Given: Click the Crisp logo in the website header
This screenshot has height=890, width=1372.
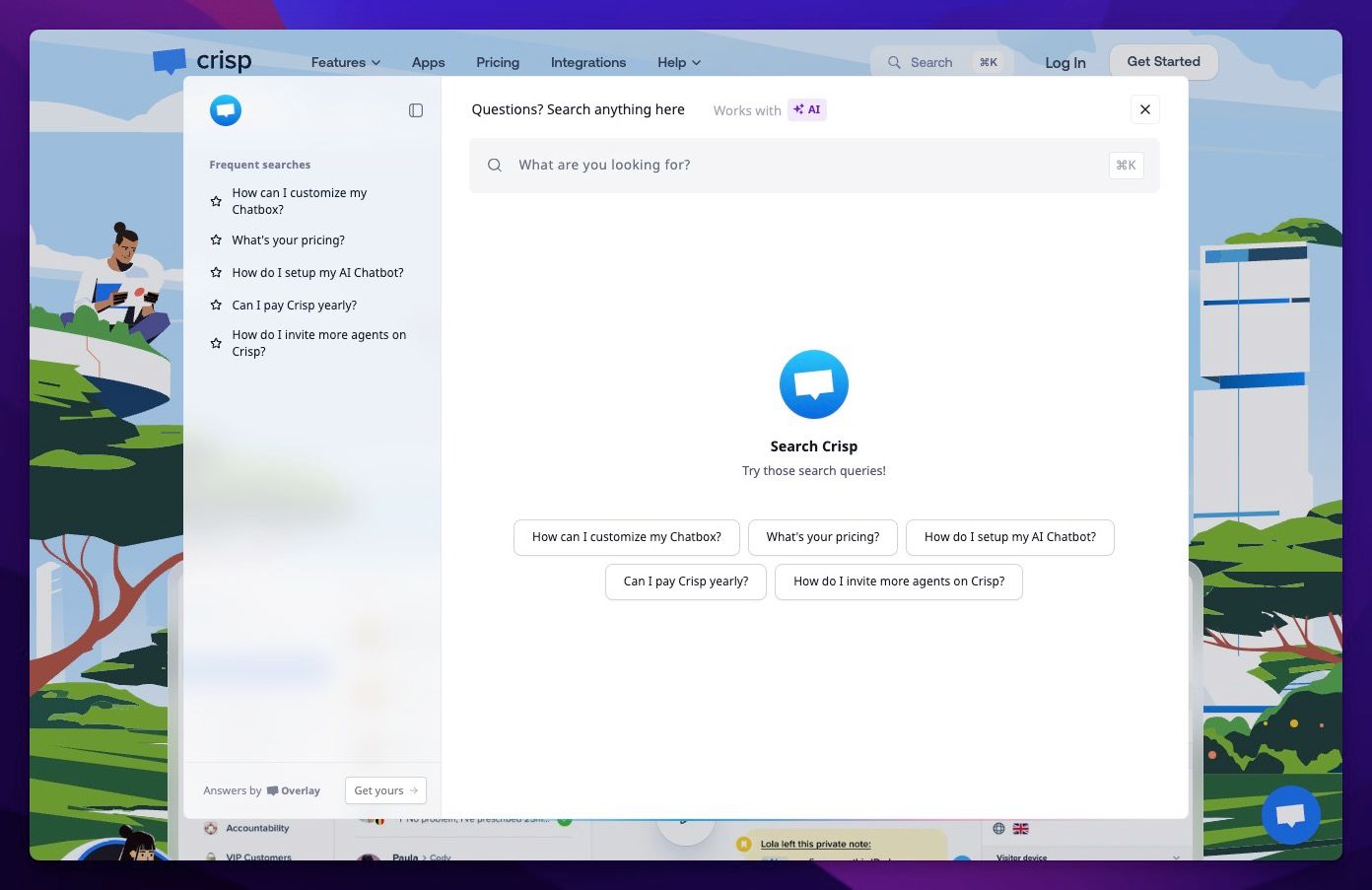Looking at the screenshot, I should pos(202,61).
